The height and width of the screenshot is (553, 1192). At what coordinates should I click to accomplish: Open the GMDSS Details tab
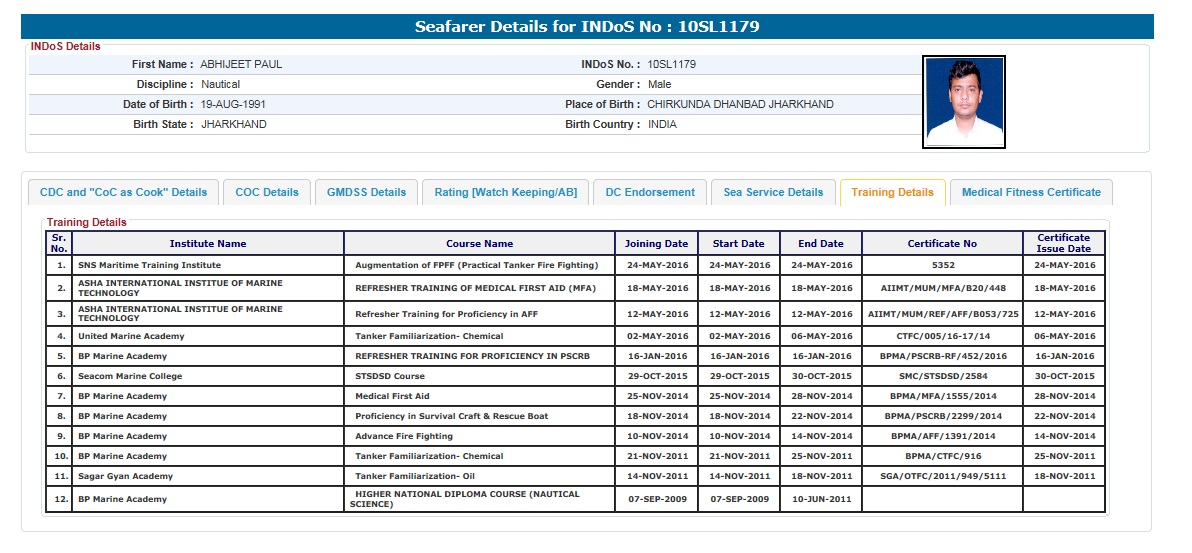(366, 192)
